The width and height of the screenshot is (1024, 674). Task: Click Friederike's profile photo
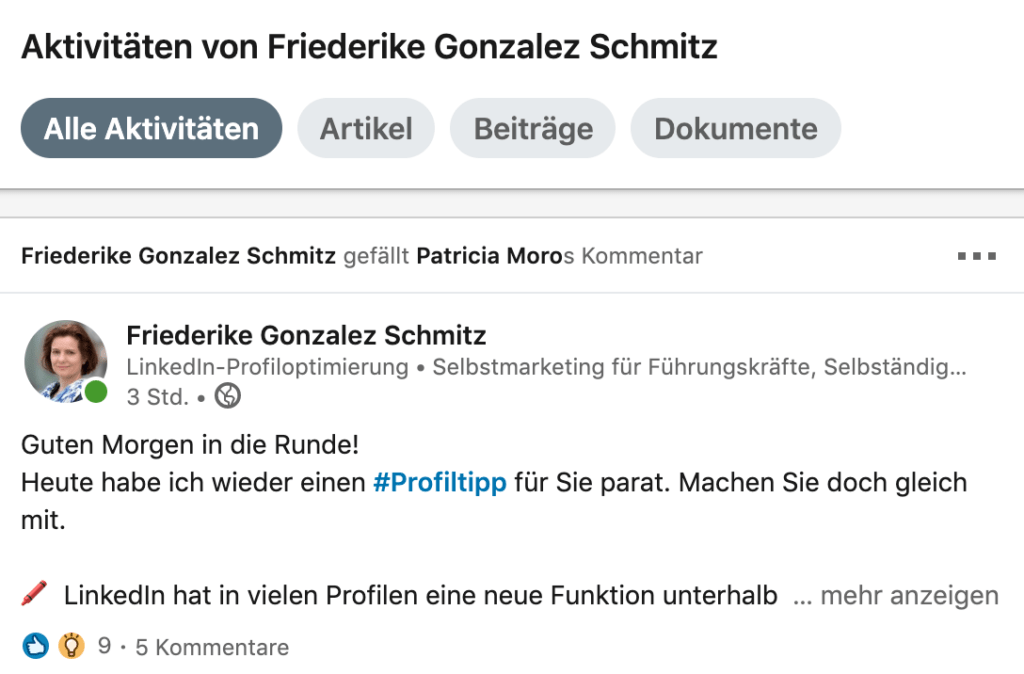(x=66, y=361)
